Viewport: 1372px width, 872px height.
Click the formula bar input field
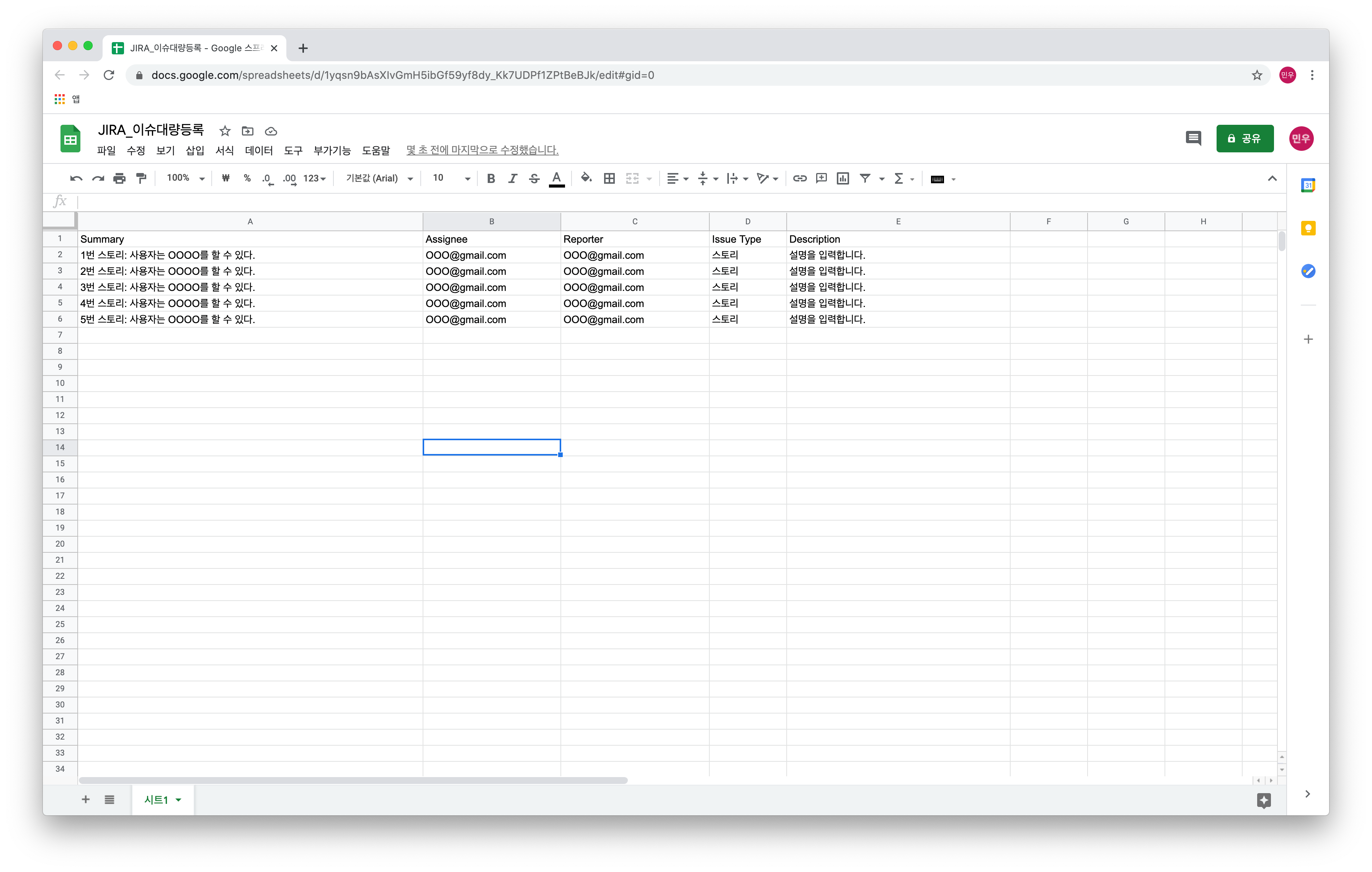[678, 201]
